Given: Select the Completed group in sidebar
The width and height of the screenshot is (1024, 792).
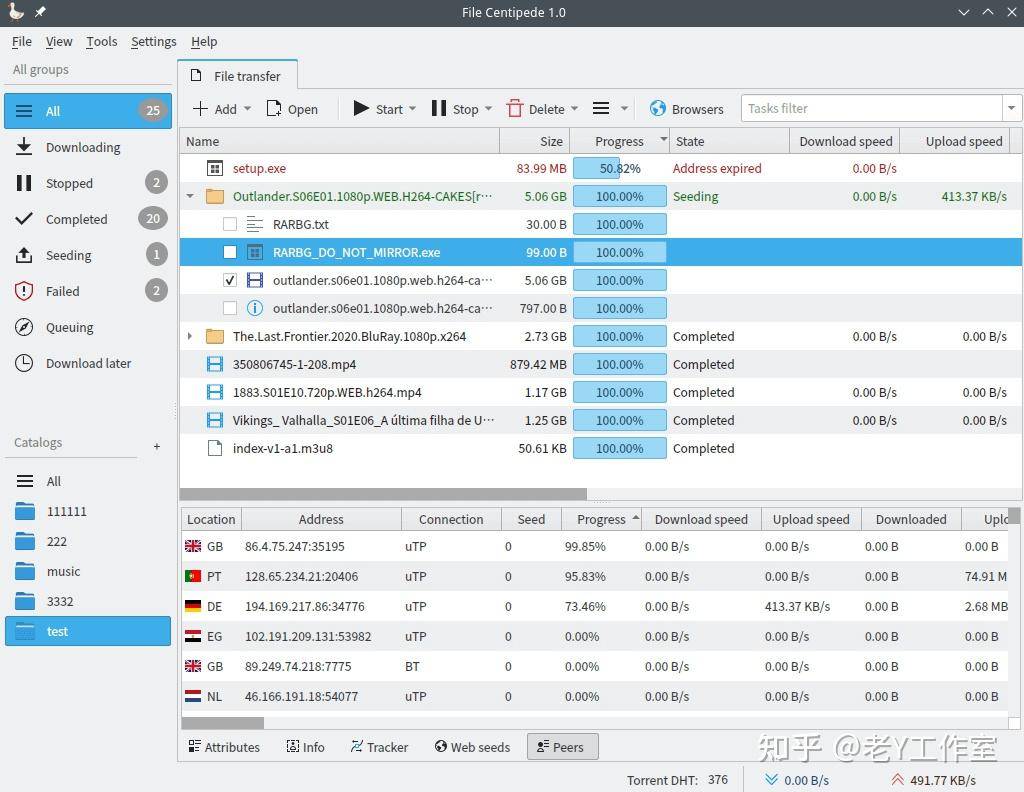Looking at the screenshot, I should point(88,219).
